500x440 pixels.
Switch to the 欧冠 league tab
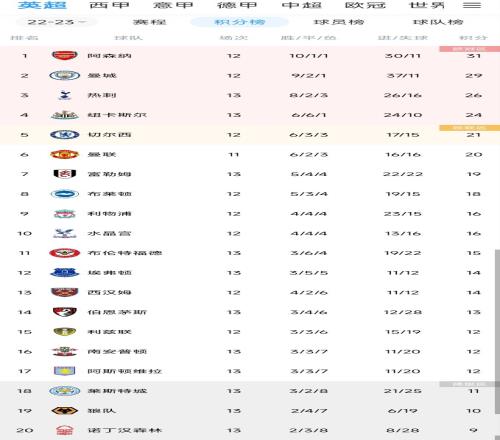[365, 5]
